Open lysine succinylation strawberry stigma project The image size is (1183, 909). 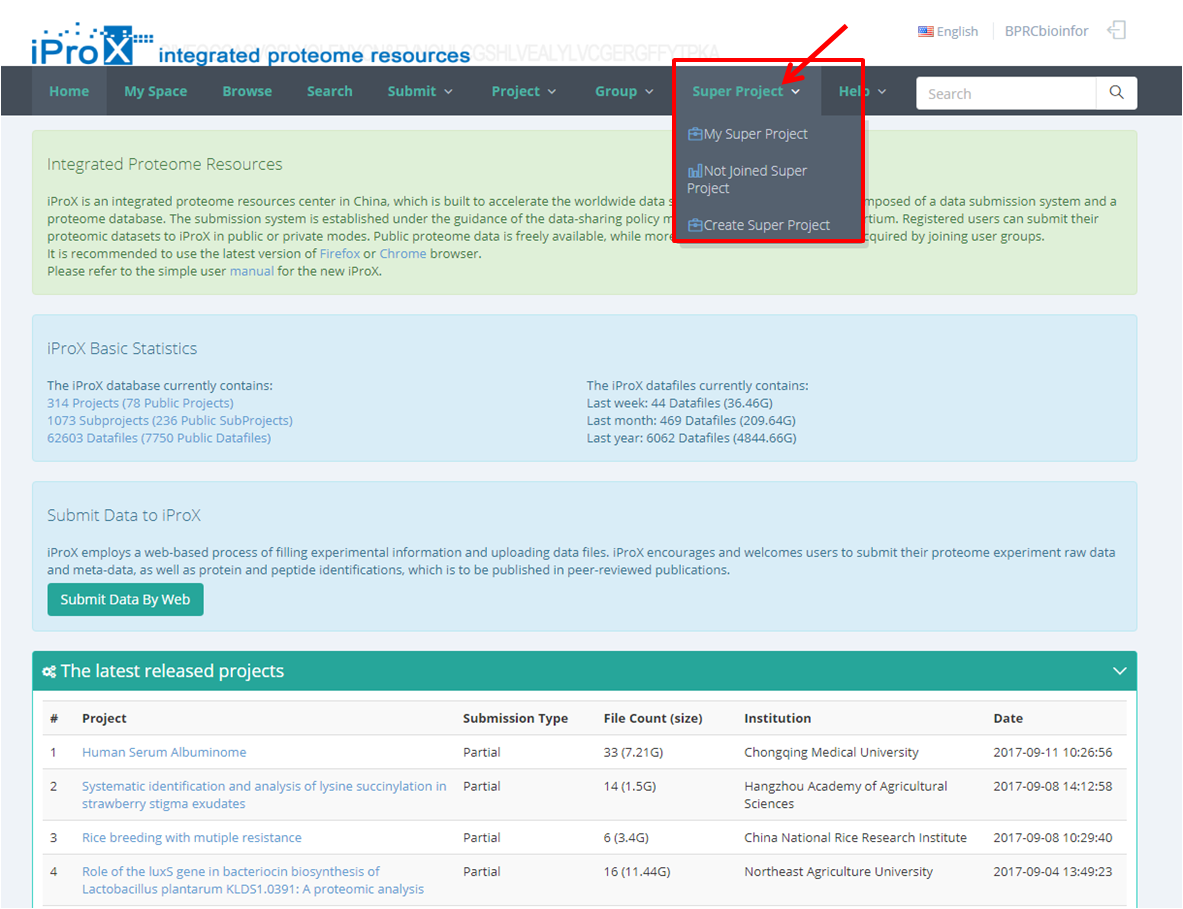pyautogui.click(x=264, y=795)
